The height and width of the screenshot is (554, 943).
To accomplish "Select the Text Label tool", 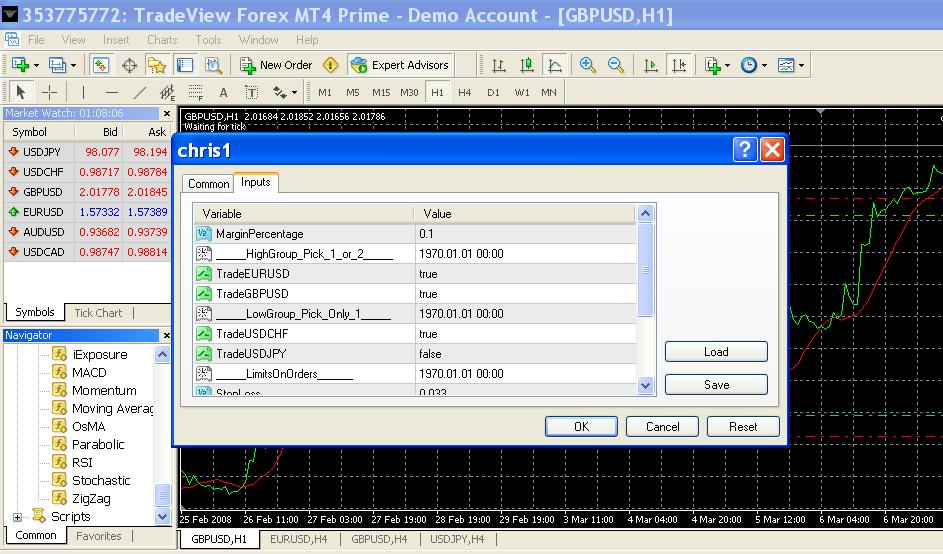I will click(251, 93).
